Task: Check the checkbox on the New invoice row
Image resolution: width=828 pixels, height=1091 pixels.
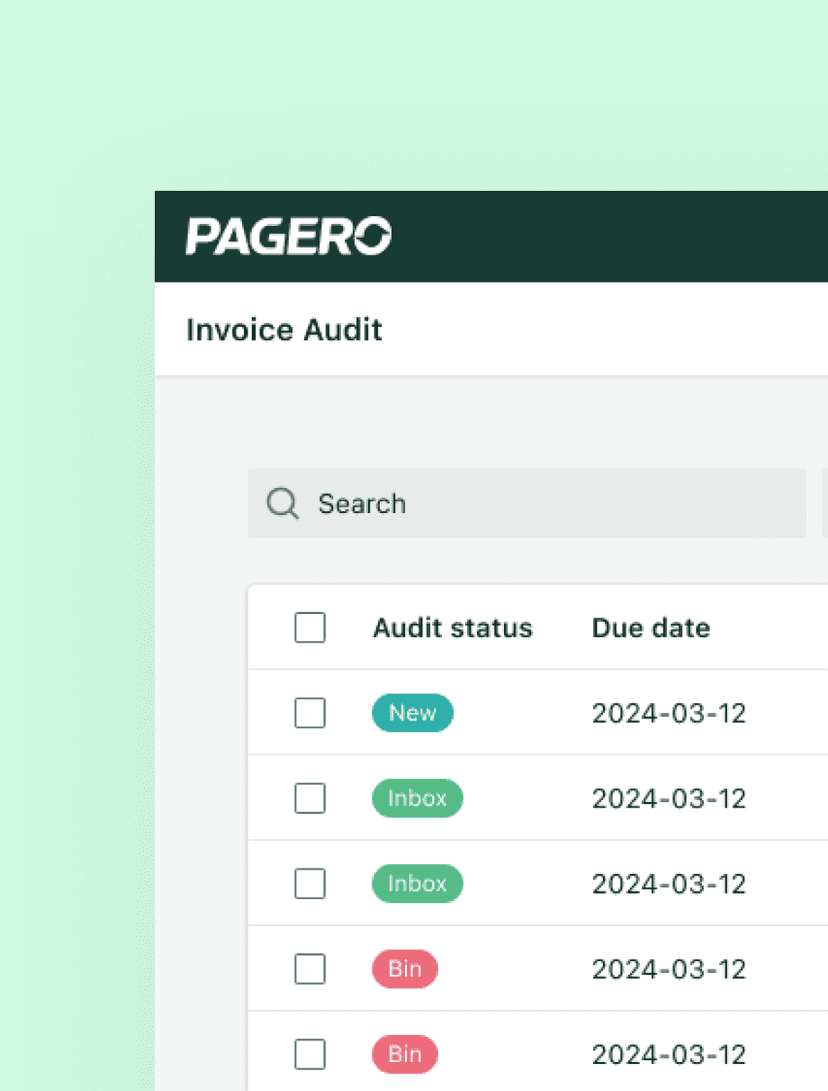Action: point(310,713)
